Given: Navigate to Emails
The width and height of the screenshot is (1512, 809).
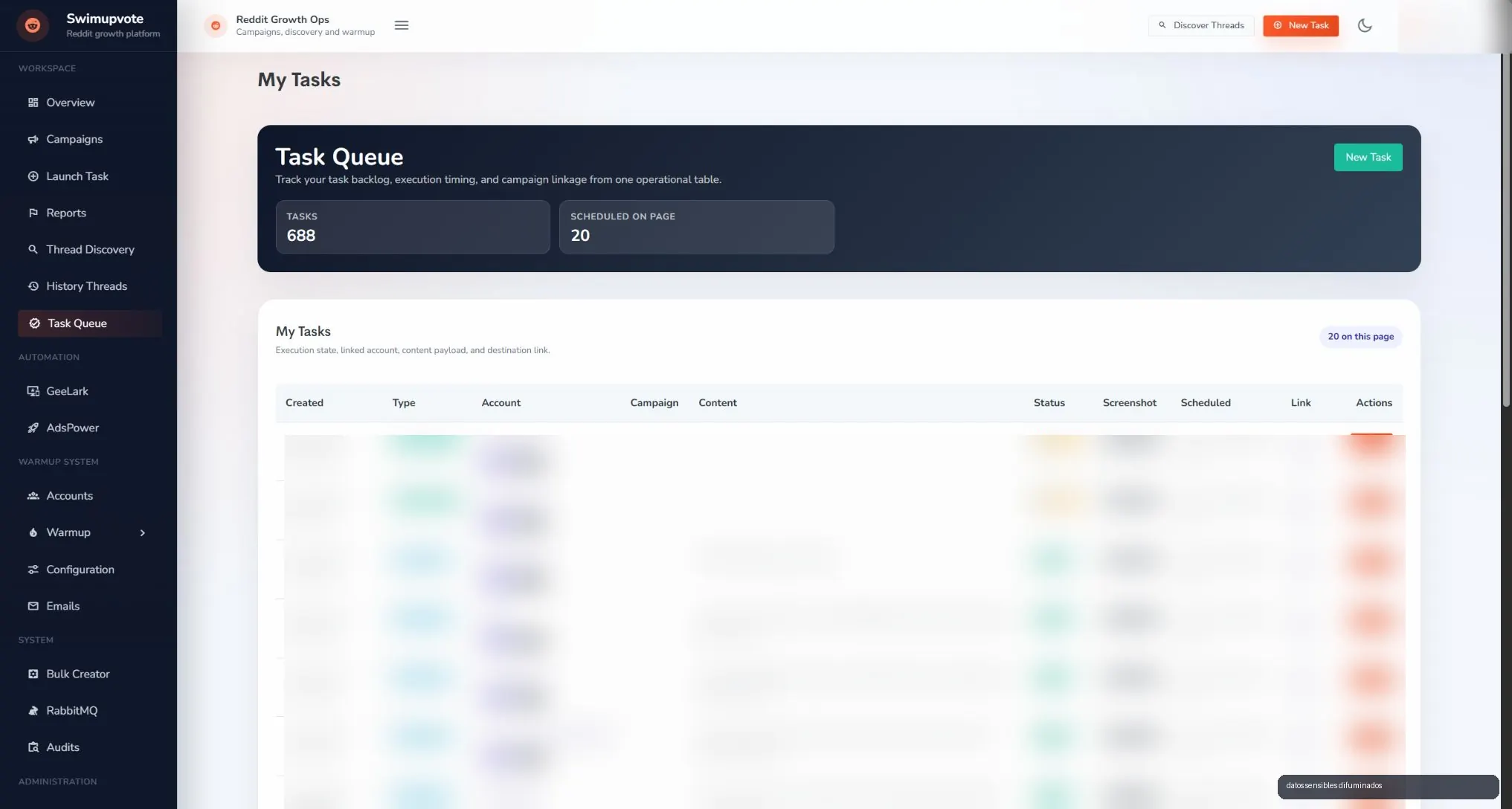Looking at the screenshot, I should click(x=90, y=606).
